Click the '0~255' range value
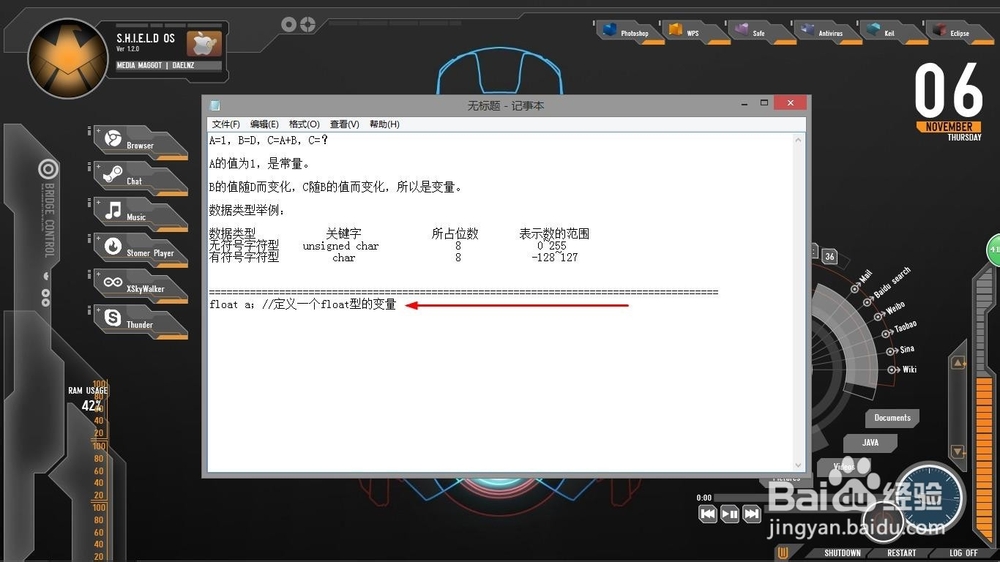This screenshot has width=1000, height=562. tap(551, 246)
